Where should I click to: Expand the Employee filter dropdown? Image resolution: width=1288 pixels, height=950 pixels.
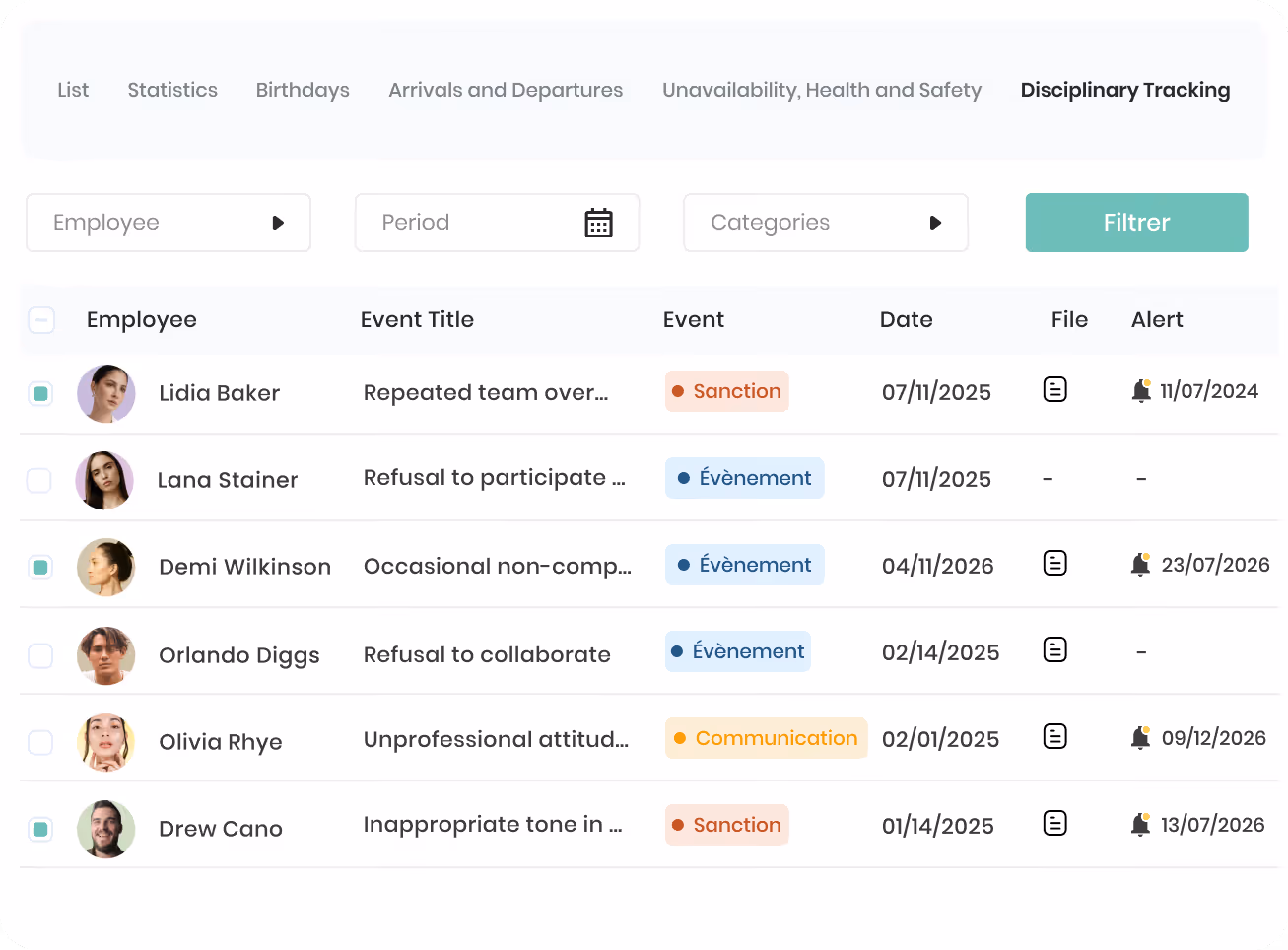tap(169, 223)
